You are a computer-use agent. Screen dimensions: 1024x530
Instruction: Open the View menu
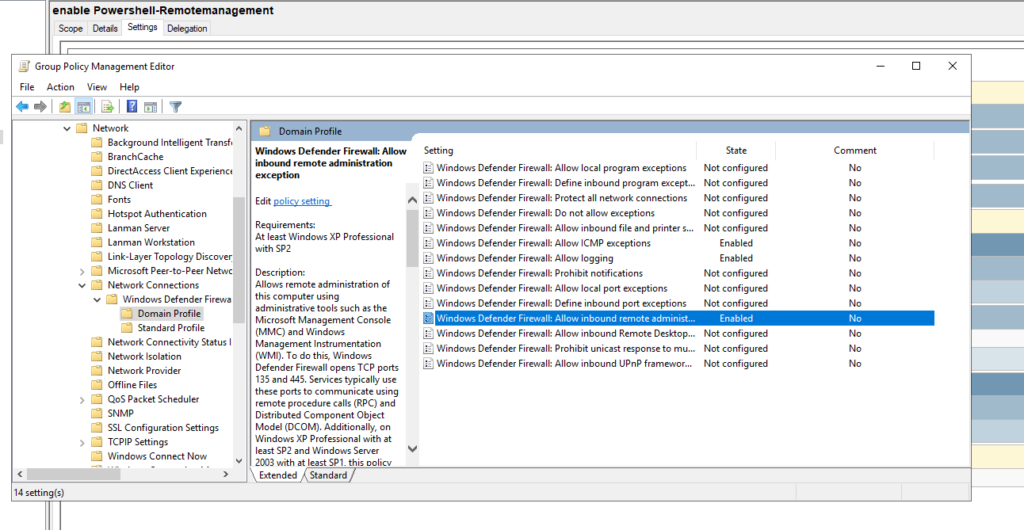[97, 87]
